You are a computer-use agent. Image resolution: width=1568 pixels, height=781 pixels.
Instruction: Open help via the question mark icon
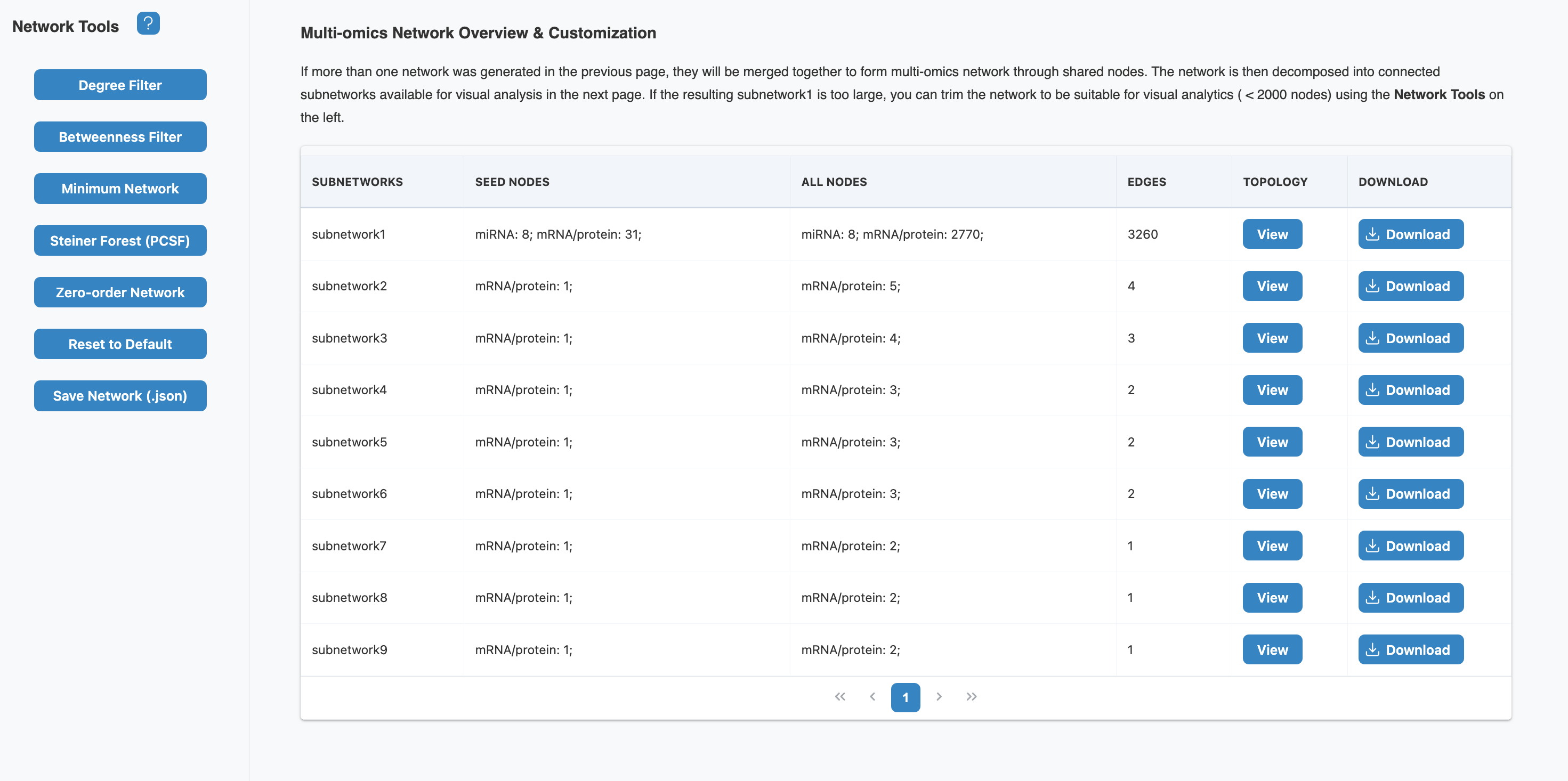click(x=148, y=23)
